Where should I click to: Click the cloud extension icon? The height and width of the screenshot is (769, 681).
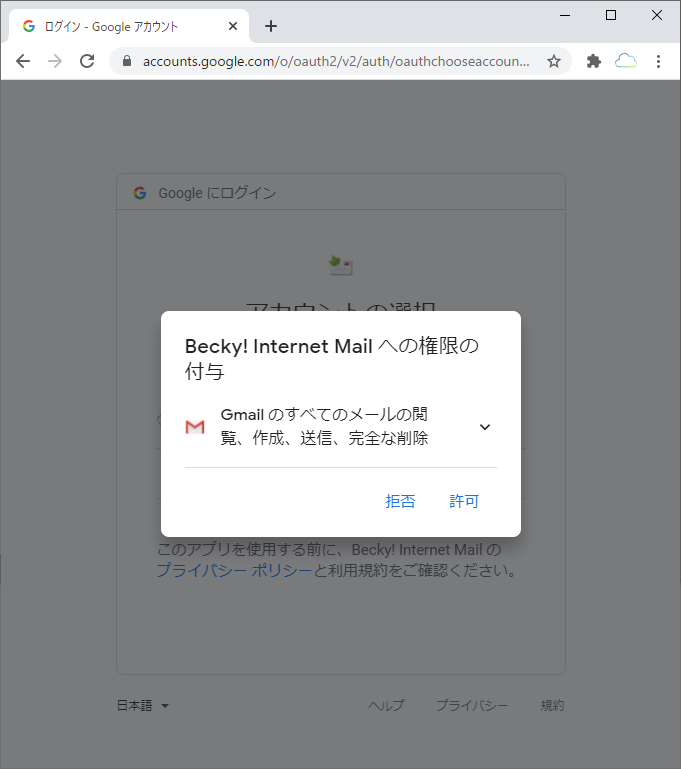[x=626, y=61]
